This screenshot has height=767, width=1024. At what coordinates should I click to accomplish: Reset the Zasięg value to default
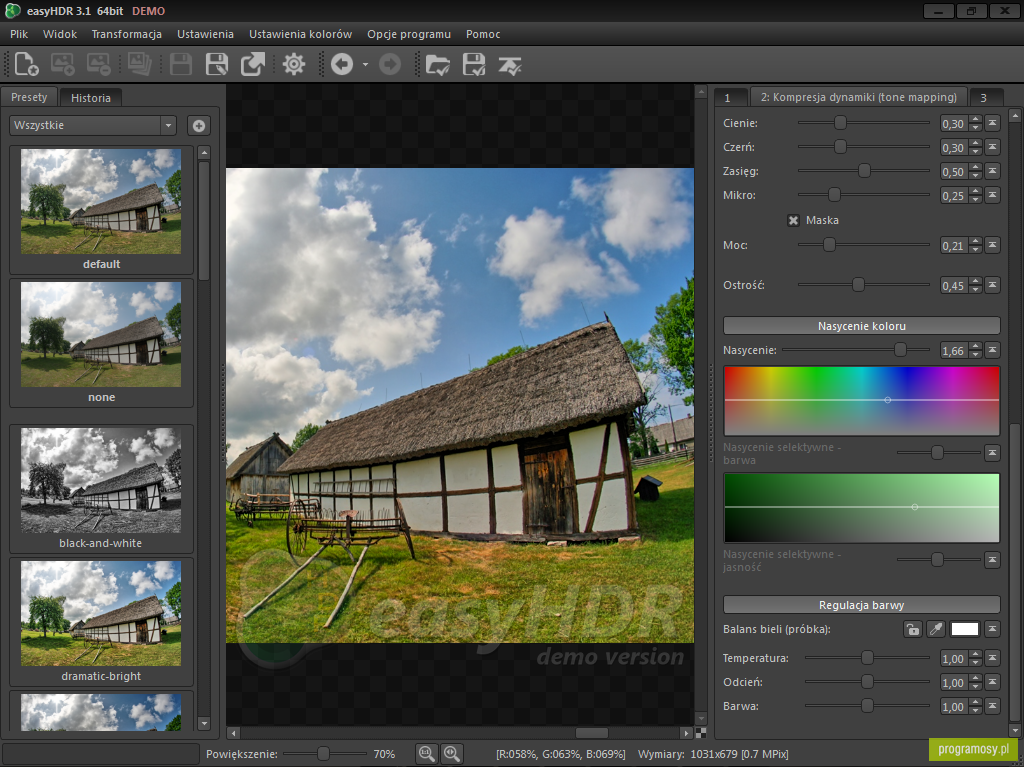point(992,171)
